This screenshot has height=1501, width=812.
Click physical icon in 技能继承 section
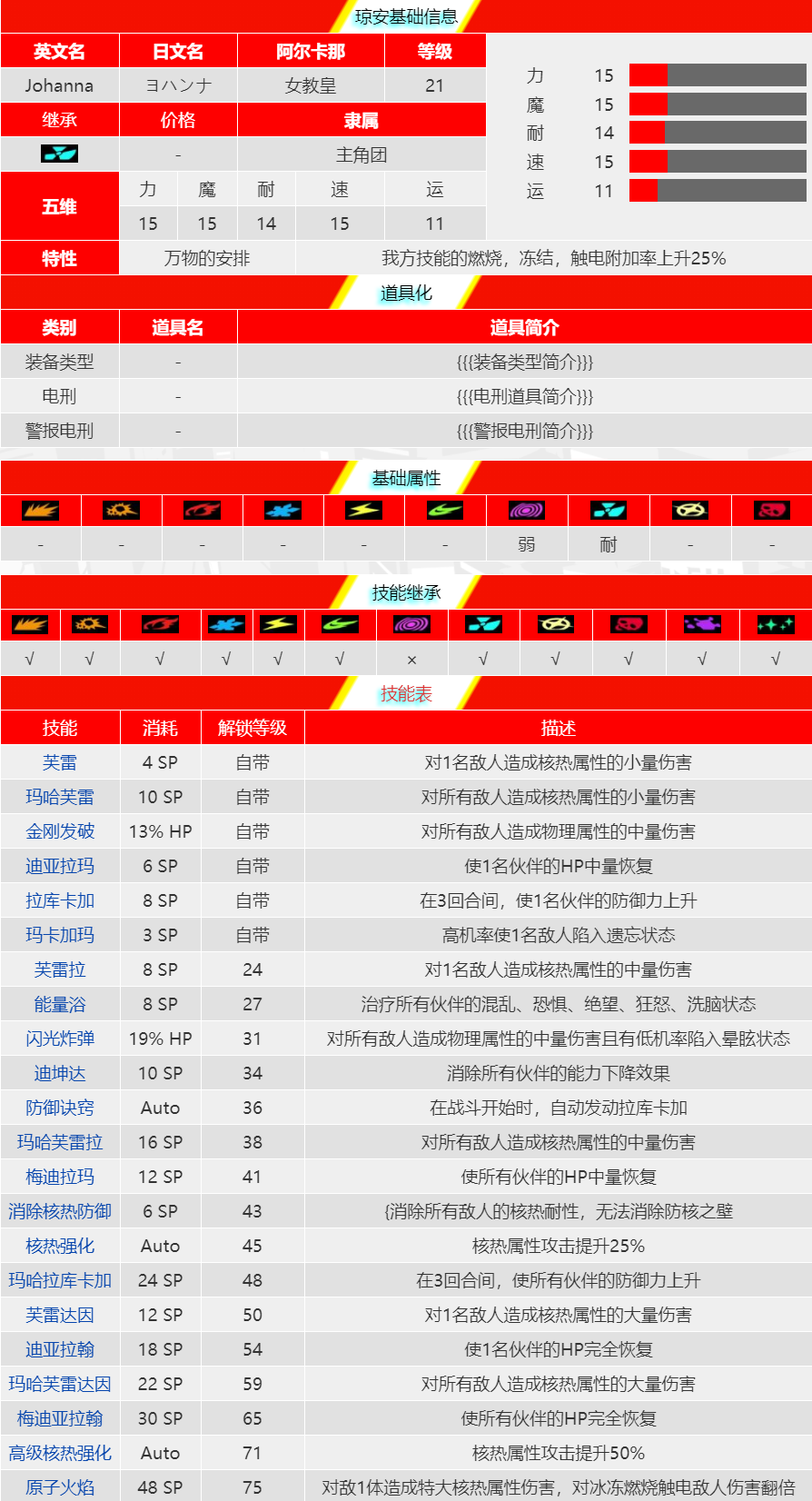click(x=30, y=624)
